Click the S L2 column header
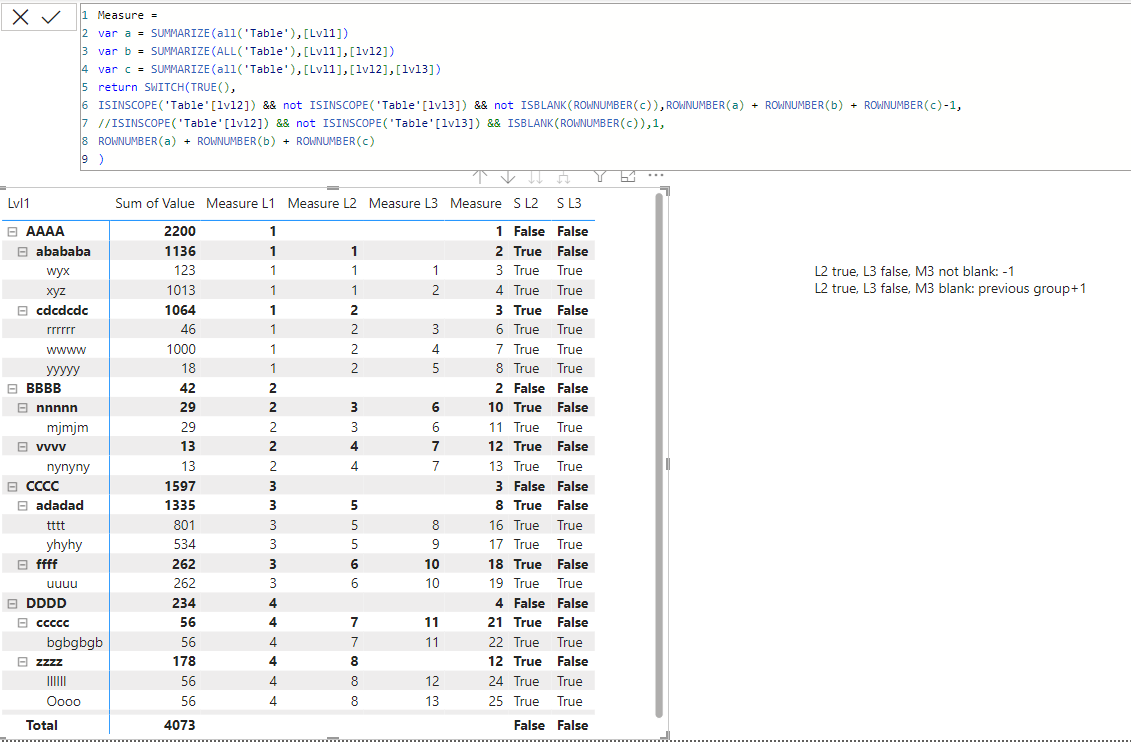The width and height of the screenshot is (1131, 745). (x=526, y=203)
